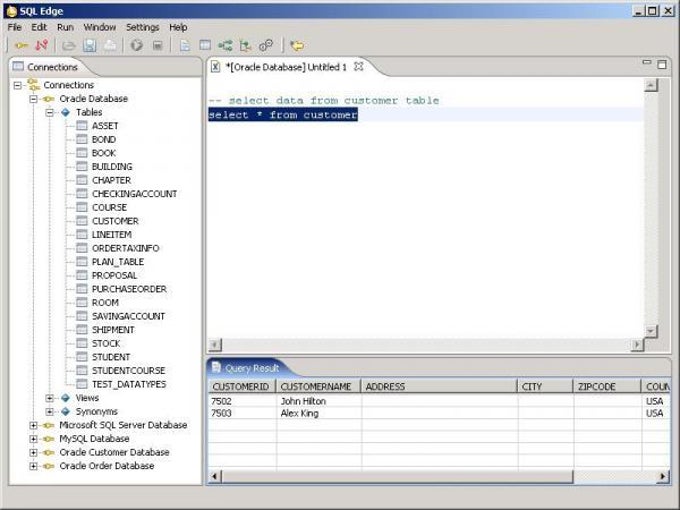Select the CHECKINGACCOUNT table
Viewport: 680px width, 510px height.
(x=134, y=194)
